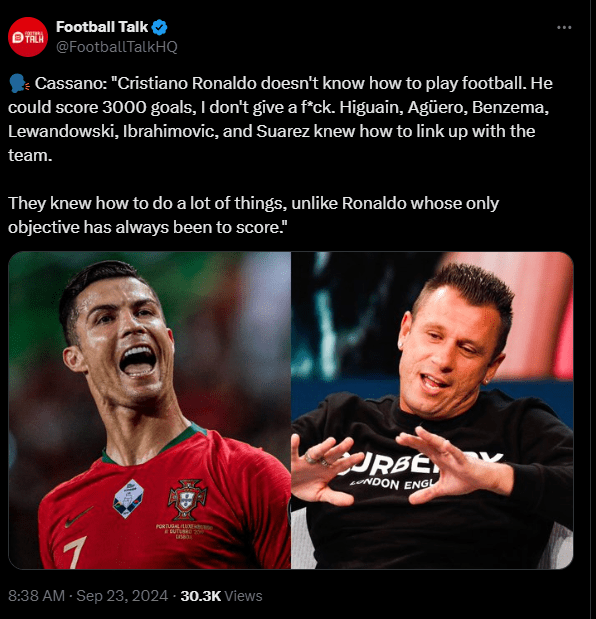
Task: Open the Football Talk profile avatar
Action: [28, 37]
